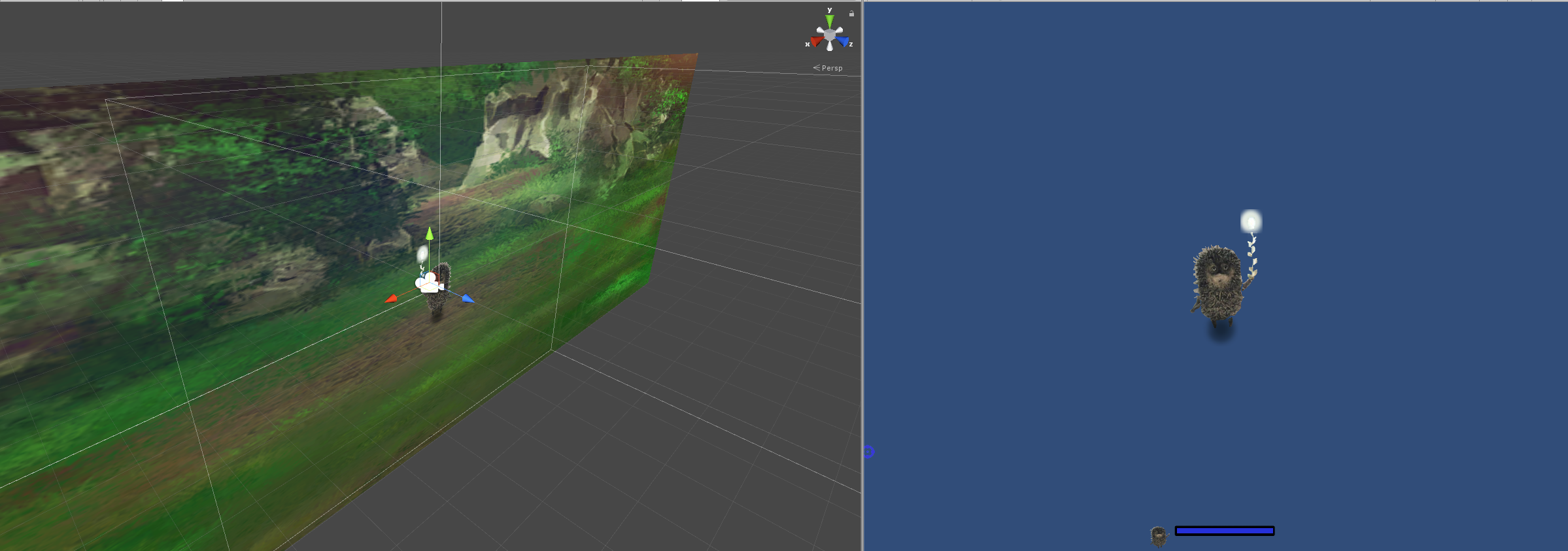Image resolution: width=1568 pixels, height=551 pixels.
Task: Click the upper-right white cone on orientation gizmo
Action: [839, 30]
